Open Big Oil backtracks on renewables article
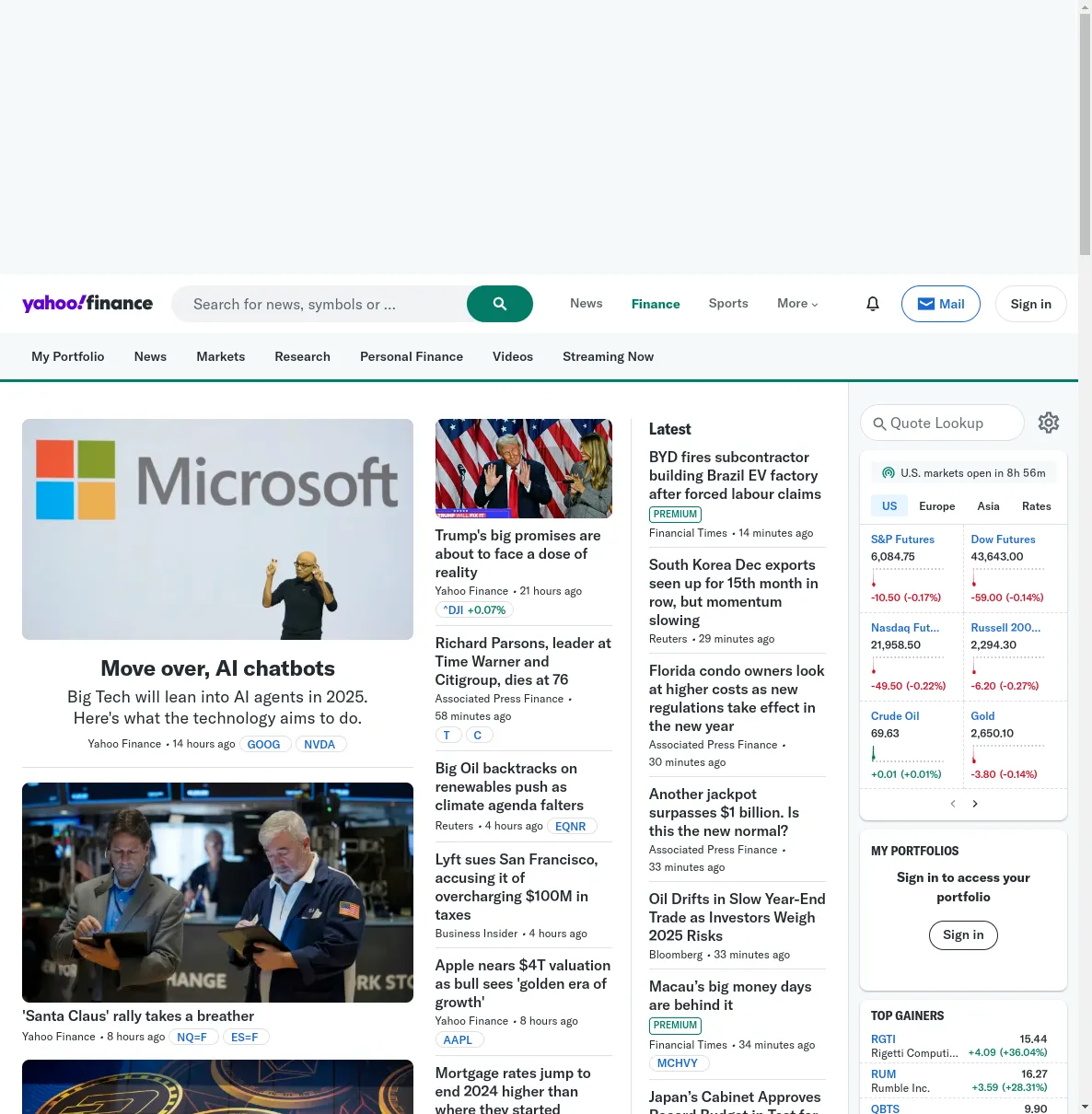 509,786
